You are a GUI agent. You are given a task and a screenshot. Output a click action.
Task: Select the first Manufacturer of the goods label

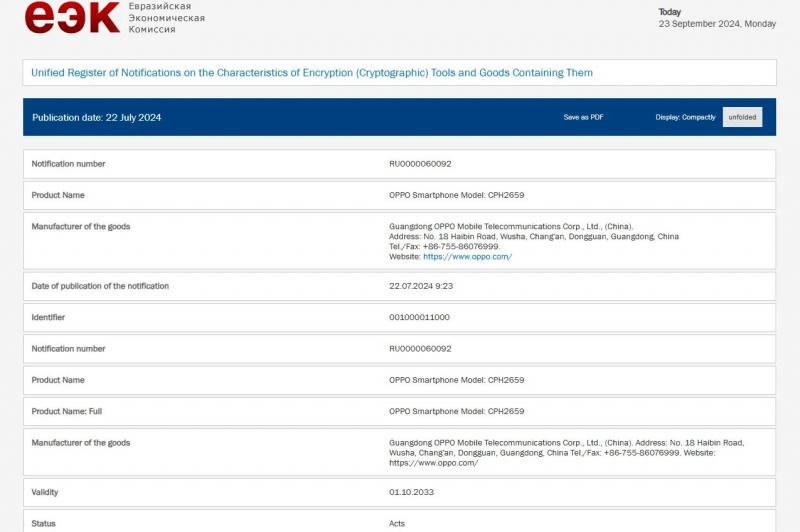(81, 226)
